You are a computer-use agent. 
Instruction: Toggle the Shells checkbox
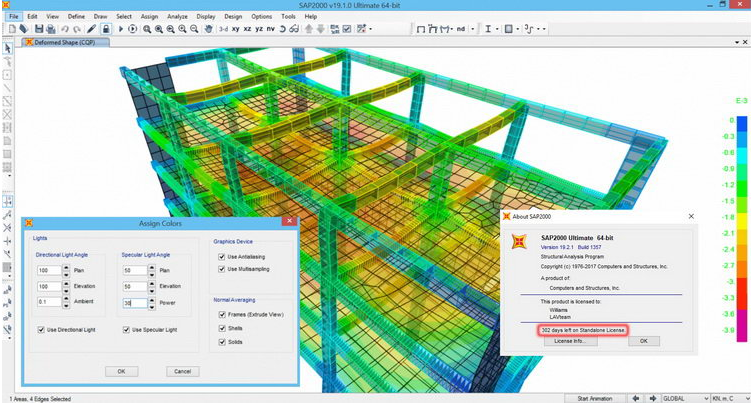click(x=222, y=329)
